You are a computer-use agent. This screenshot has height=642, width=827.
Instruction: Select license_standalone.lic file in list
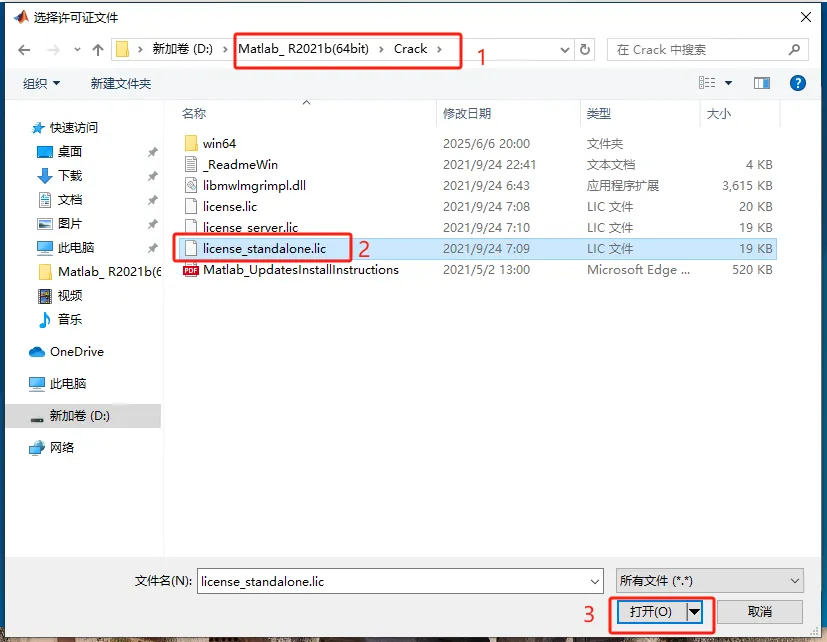click(477, 248)
